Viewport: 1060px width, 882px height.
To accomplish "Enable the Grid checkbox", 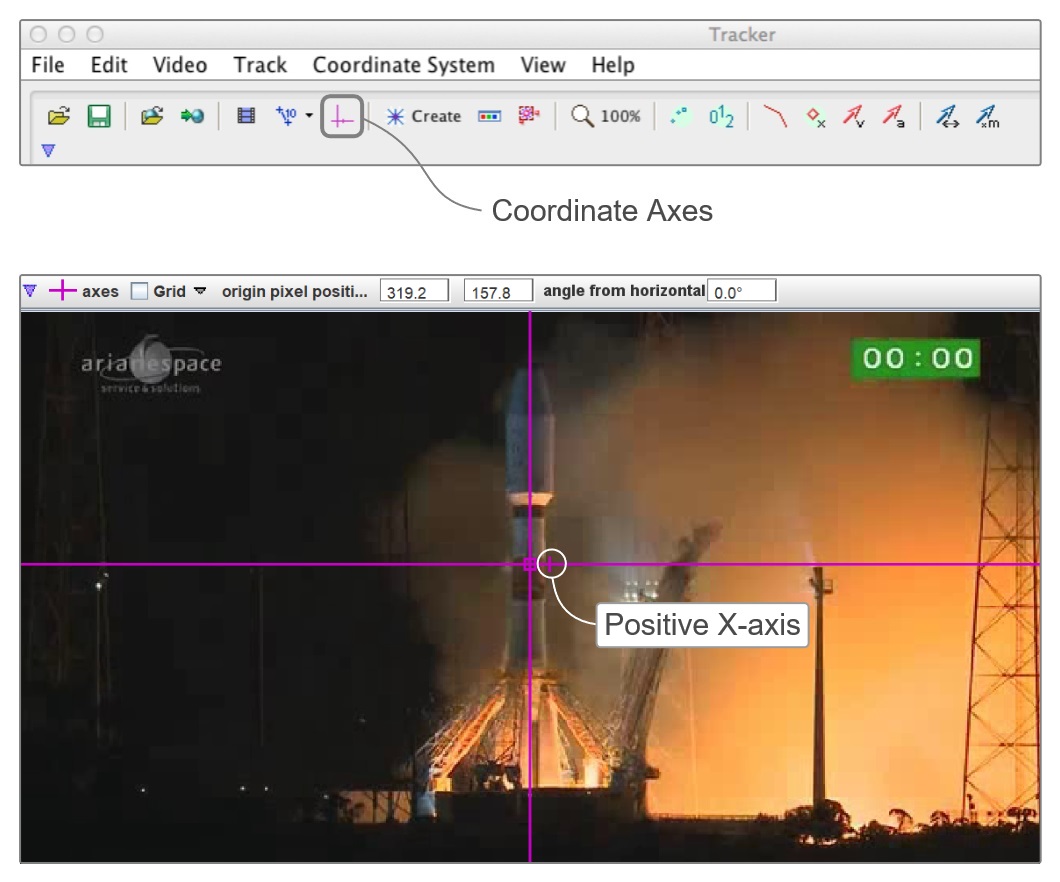I will click(x=139, y=291).
